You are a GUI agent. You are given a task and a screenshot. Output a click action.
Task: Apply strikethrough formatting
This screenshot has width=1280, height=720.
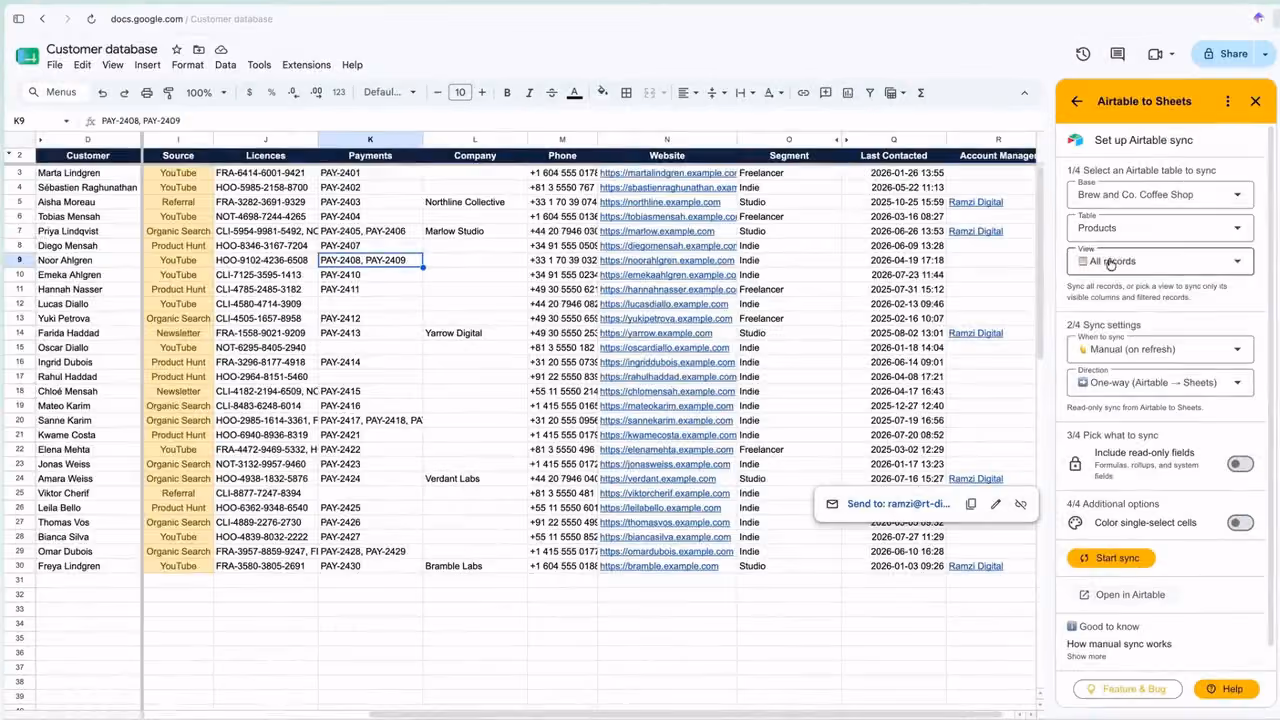pyautogui.click(x=551, y=93)
